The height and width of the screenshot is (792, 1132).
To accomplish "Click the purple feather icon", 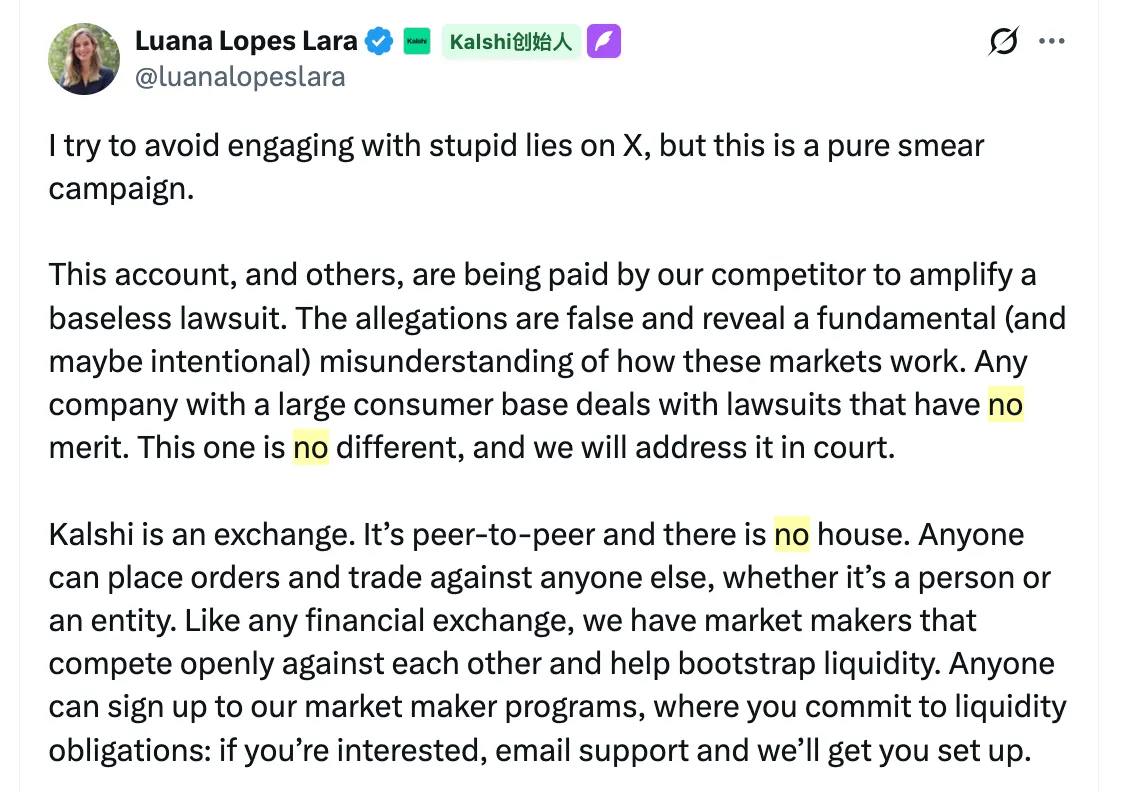I will coord(604,41).
